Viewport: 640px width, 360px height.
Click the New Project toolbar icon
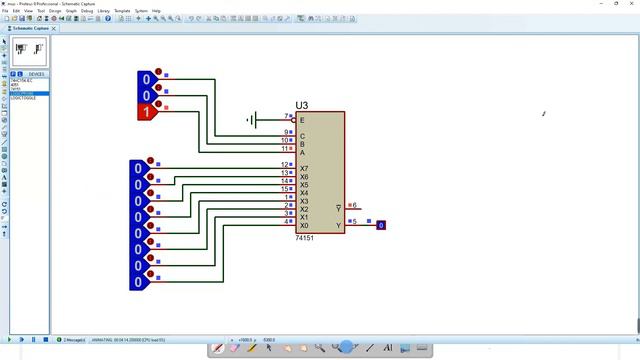pyautogui.click(x=7, y=18)
